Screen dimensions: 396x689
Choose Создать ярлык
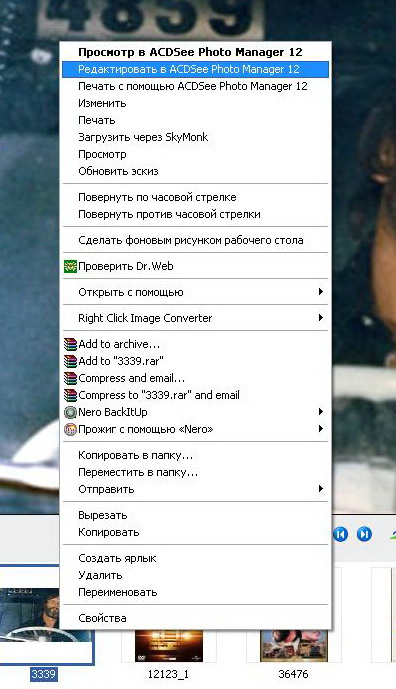pos(196,558)
